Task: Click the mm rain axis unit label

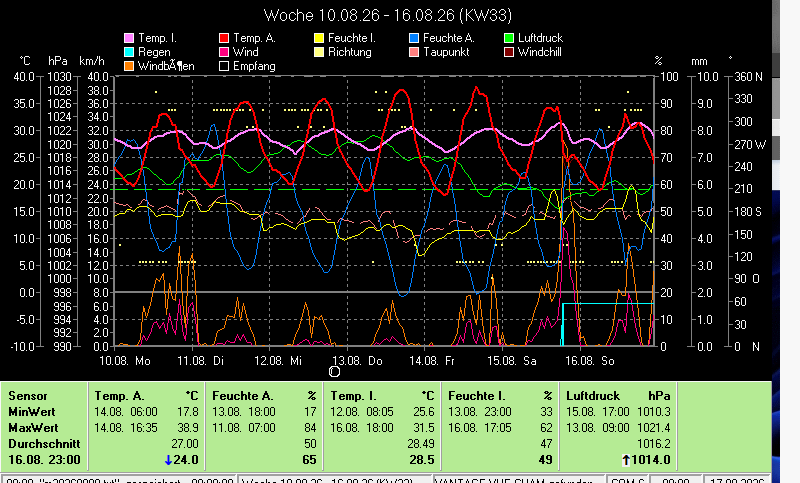Action: tap(699, 62)
